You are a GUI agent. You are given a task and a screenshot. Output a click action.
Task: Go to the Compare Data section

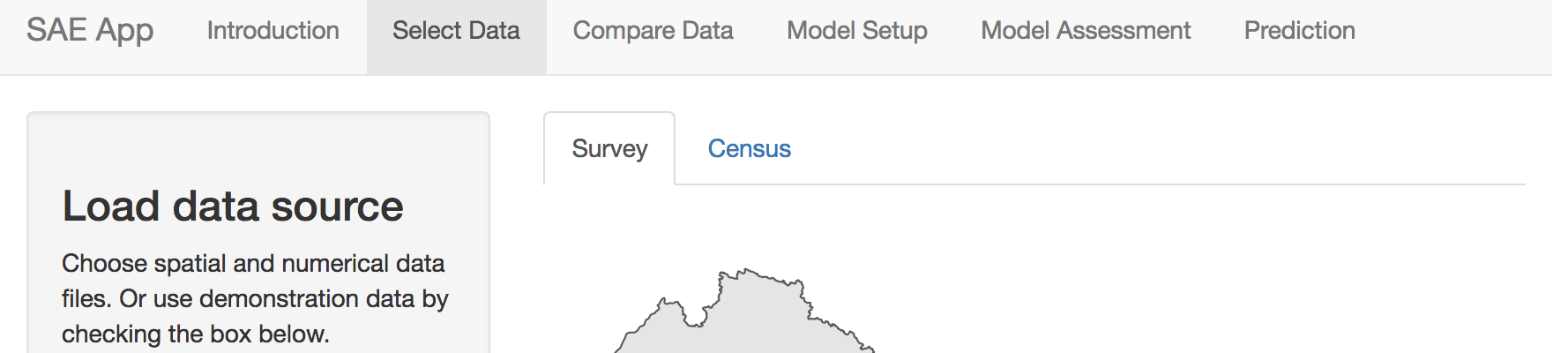[653, 31]
